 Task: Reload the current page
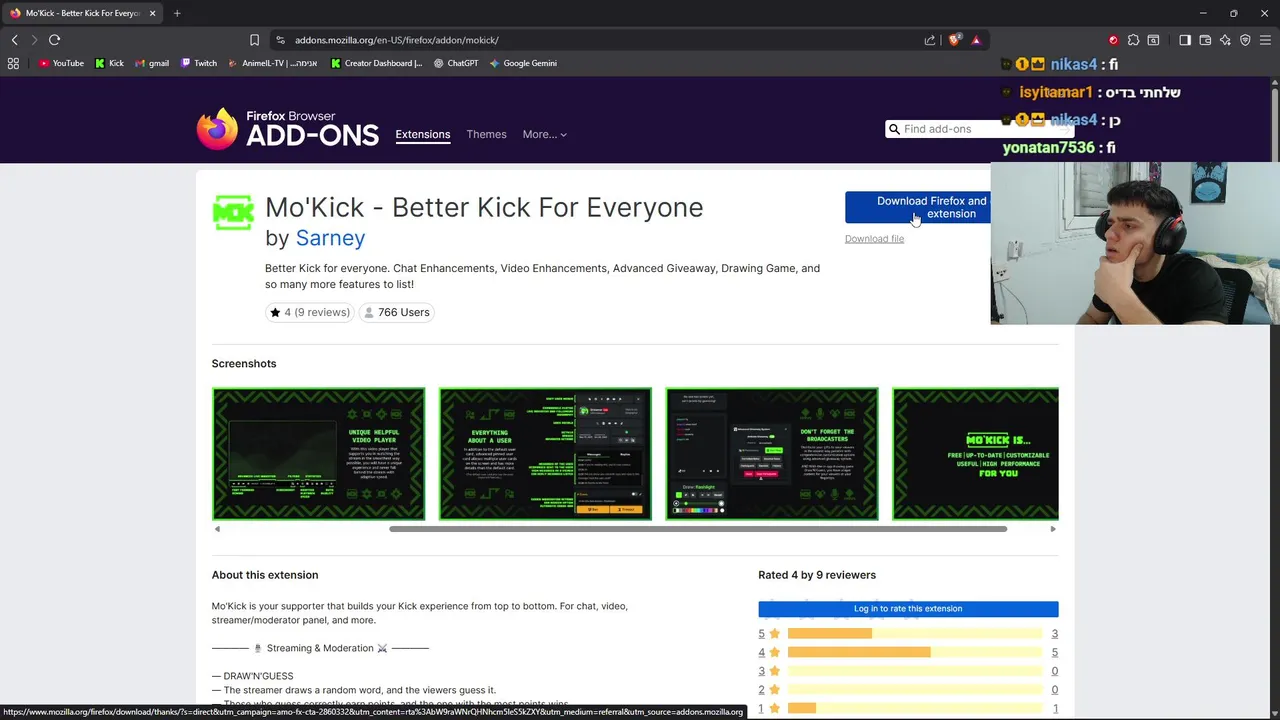(54, 40)
